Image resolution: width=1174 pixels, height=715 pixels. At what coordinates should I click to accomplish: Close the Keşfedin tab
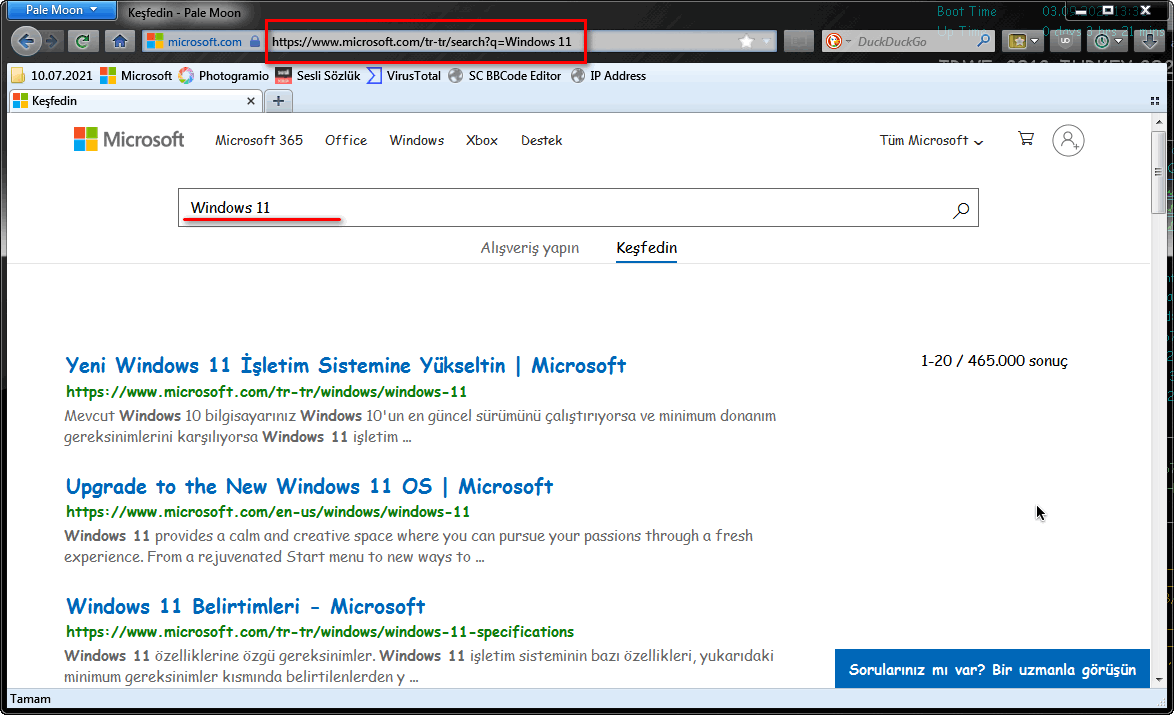click(x=251, y=100)
